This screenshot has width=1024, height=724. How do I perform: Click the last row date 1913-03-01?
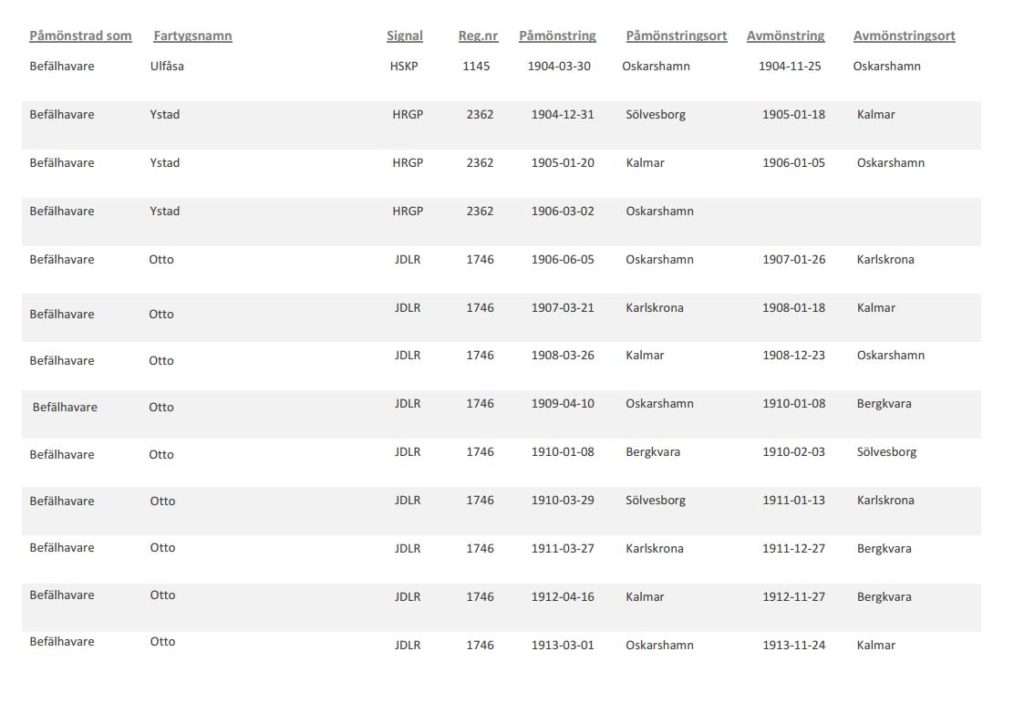point(563,645)
